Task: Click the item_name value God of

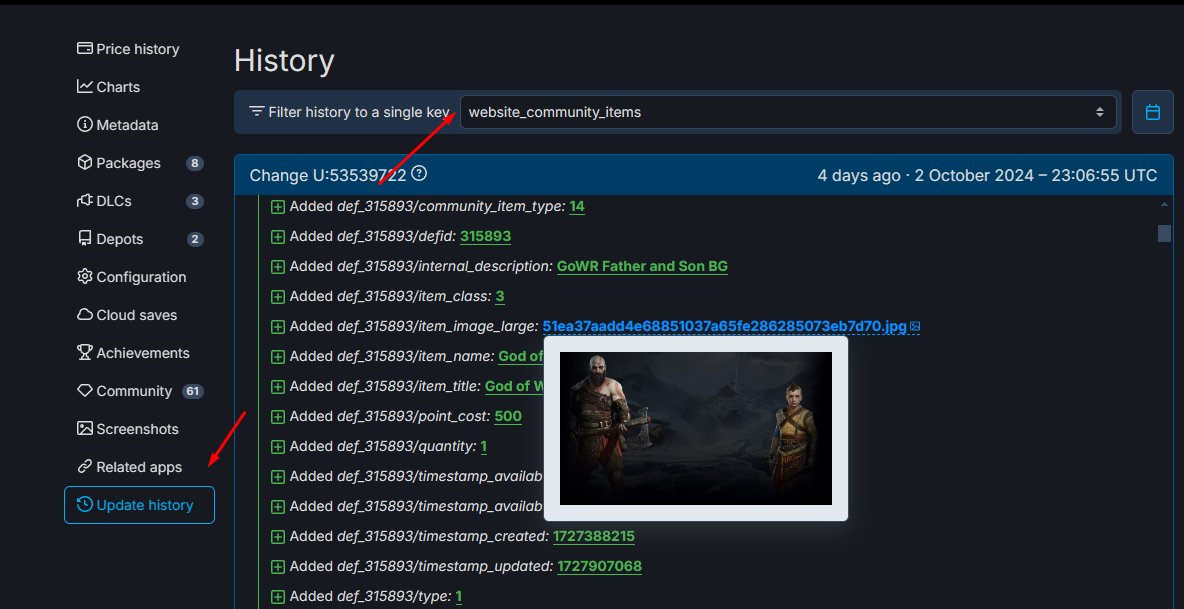Action: pos(520,356)
